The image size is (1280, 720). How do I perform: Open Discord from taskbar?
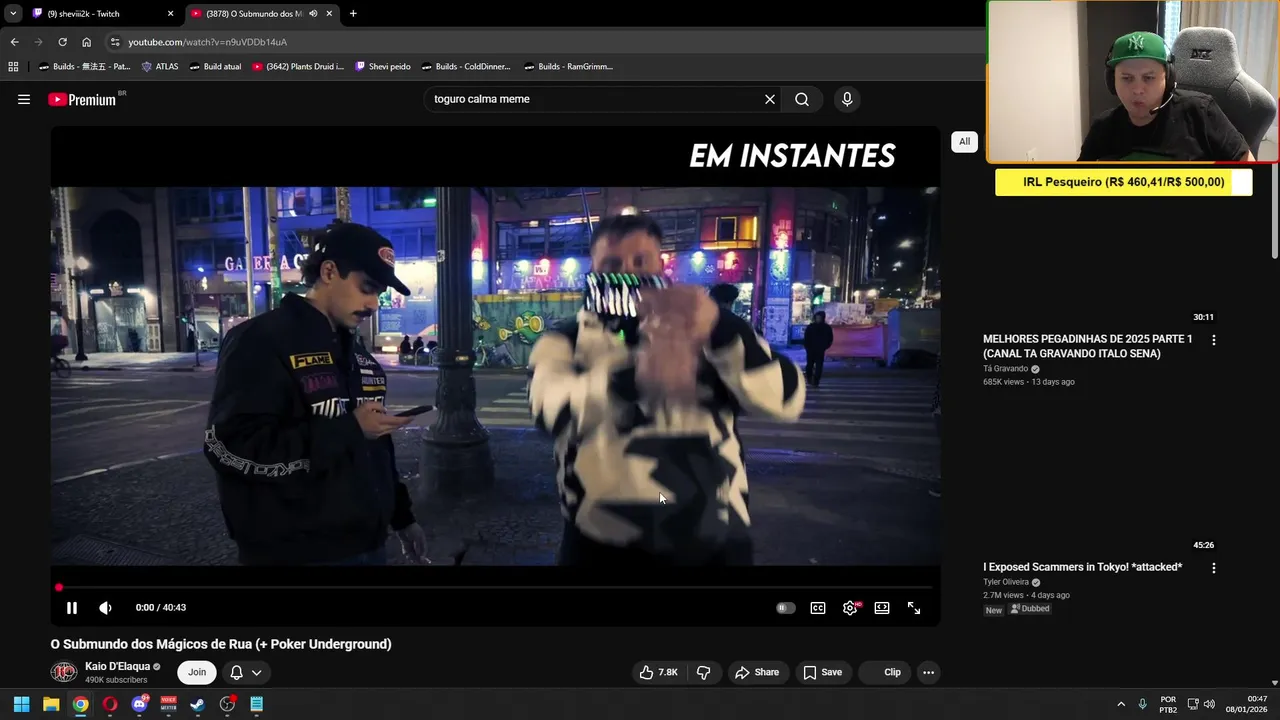[x=139, y=704]
